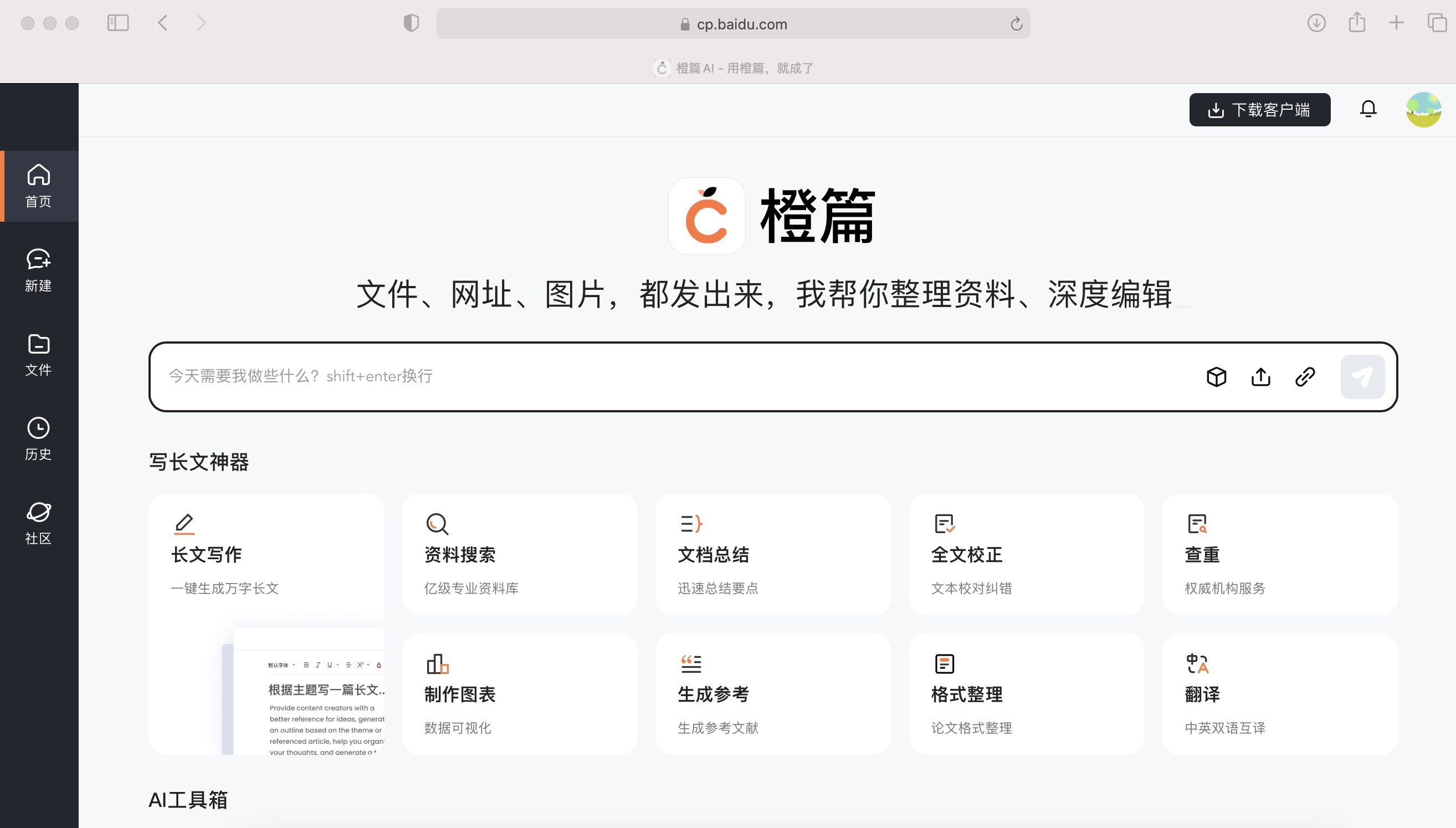Screen dimensions: 1456x828
Task: Click the 长文写作 card title
Action: tap(206, 554)
